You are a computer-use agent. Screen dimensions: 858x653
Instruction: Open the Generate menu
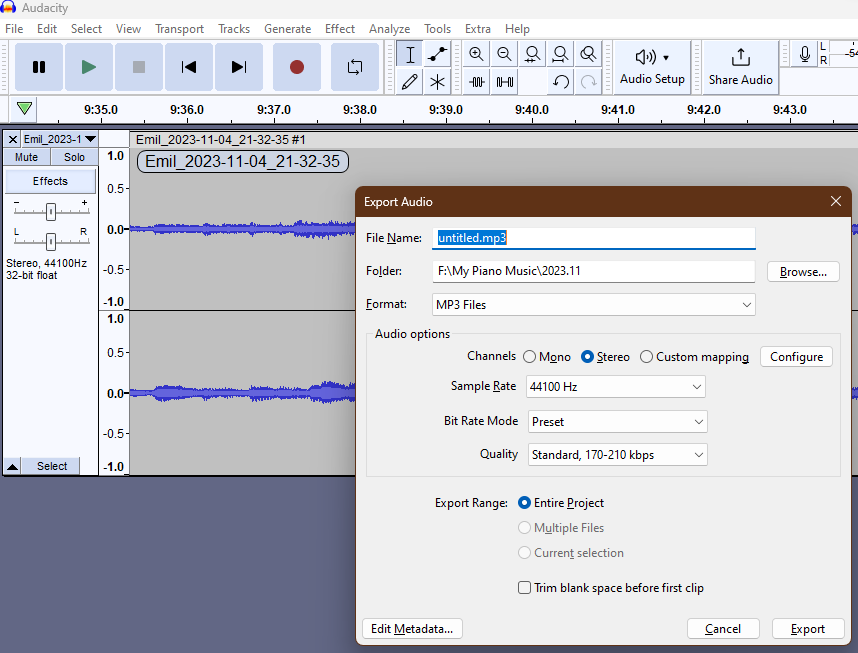pyautogui.click(x=288, y=29)
